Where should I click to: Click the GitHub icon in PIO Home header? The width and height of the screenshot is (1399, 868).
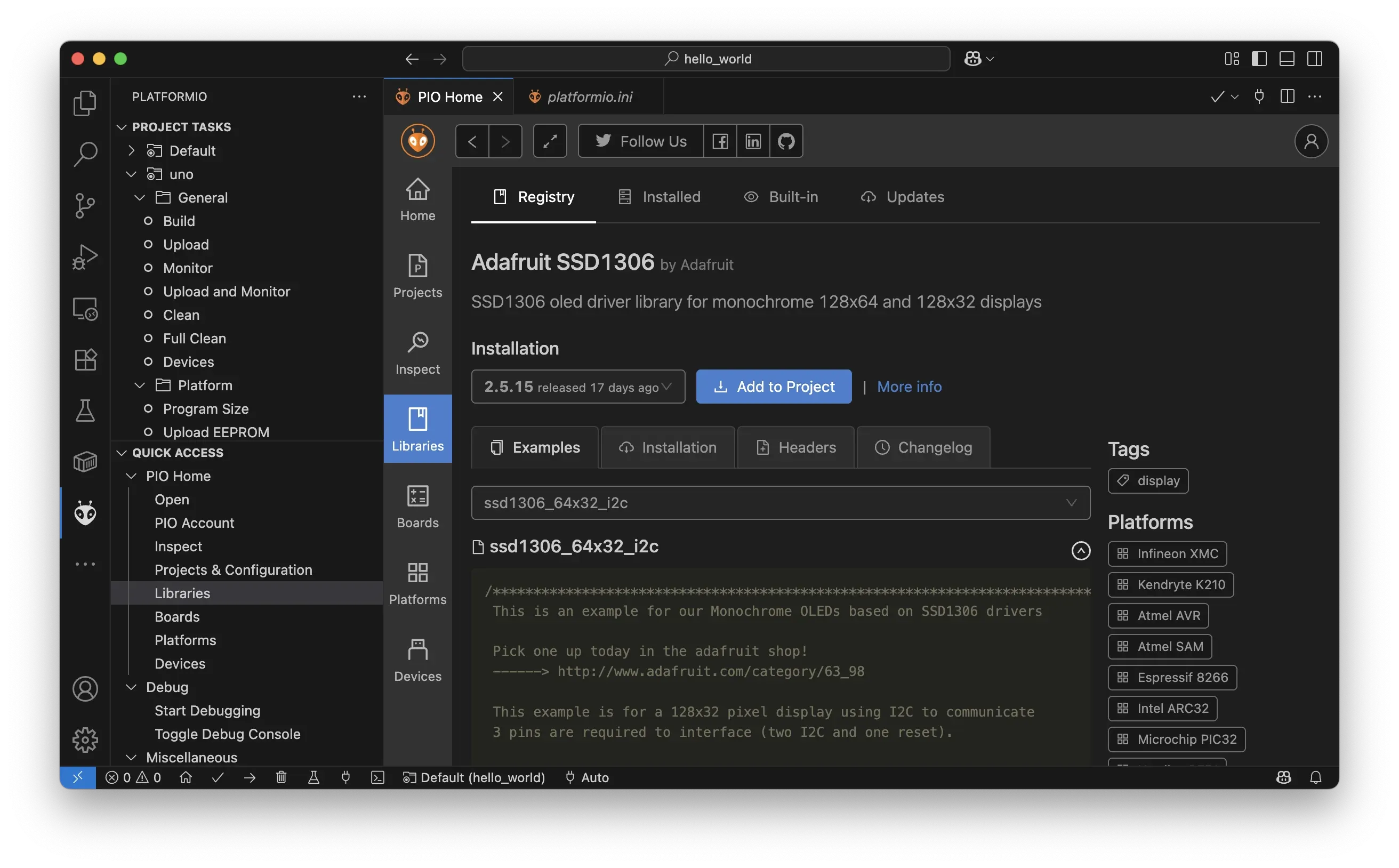[x=786, y=141]
